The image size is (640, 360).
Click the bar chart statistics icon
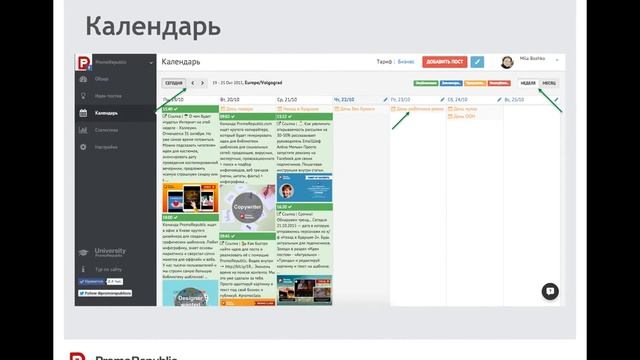click(x=83, y=130)
